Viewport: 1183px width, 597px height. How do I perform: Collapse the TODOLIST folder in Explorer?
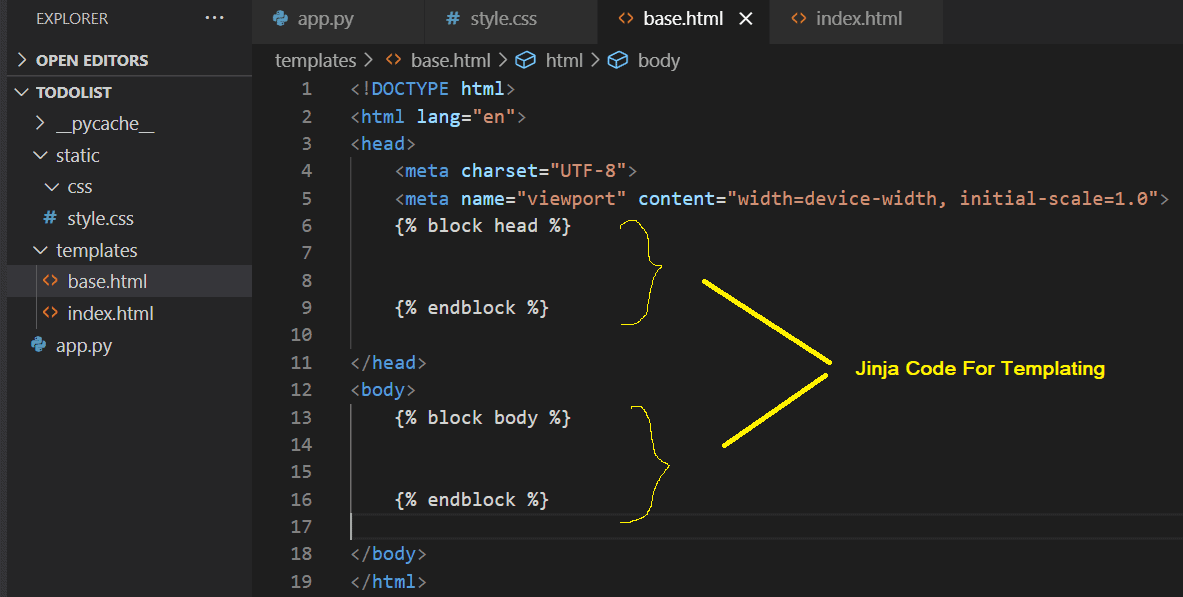22,91
